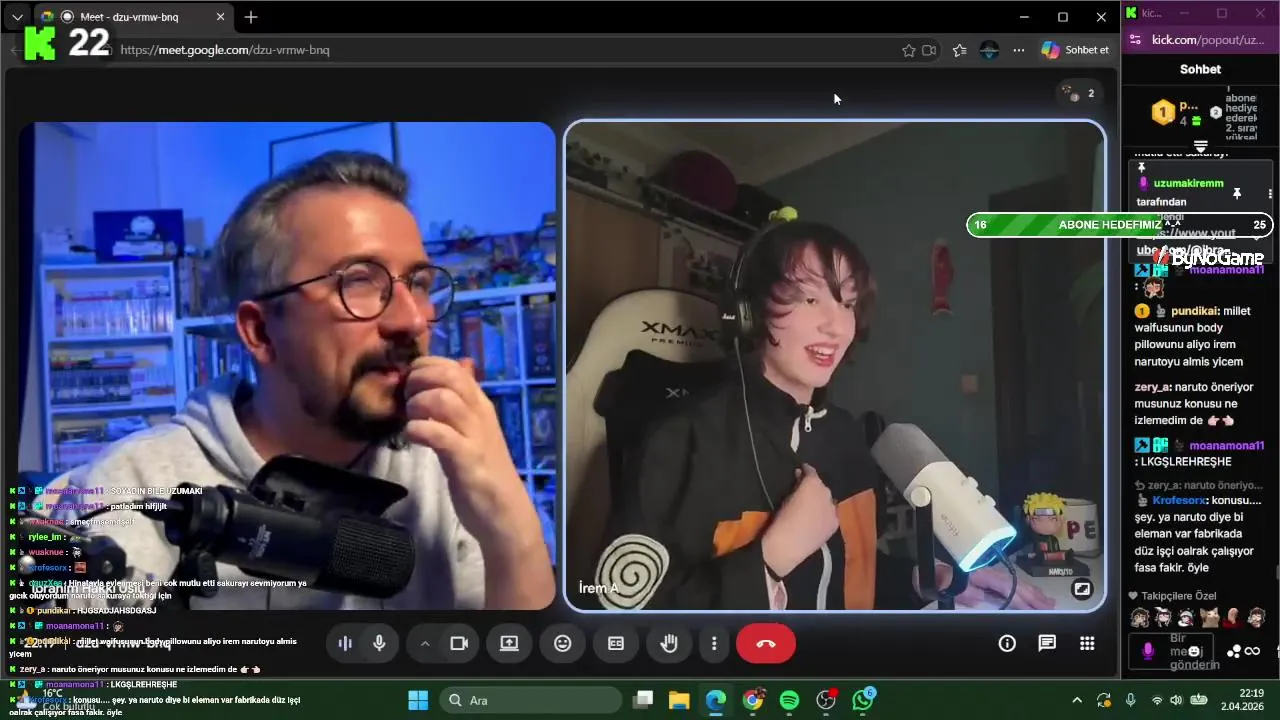This screenshot has height=720, width=1280.
Task: Open browser profile avatar
Action: [989, 50]
